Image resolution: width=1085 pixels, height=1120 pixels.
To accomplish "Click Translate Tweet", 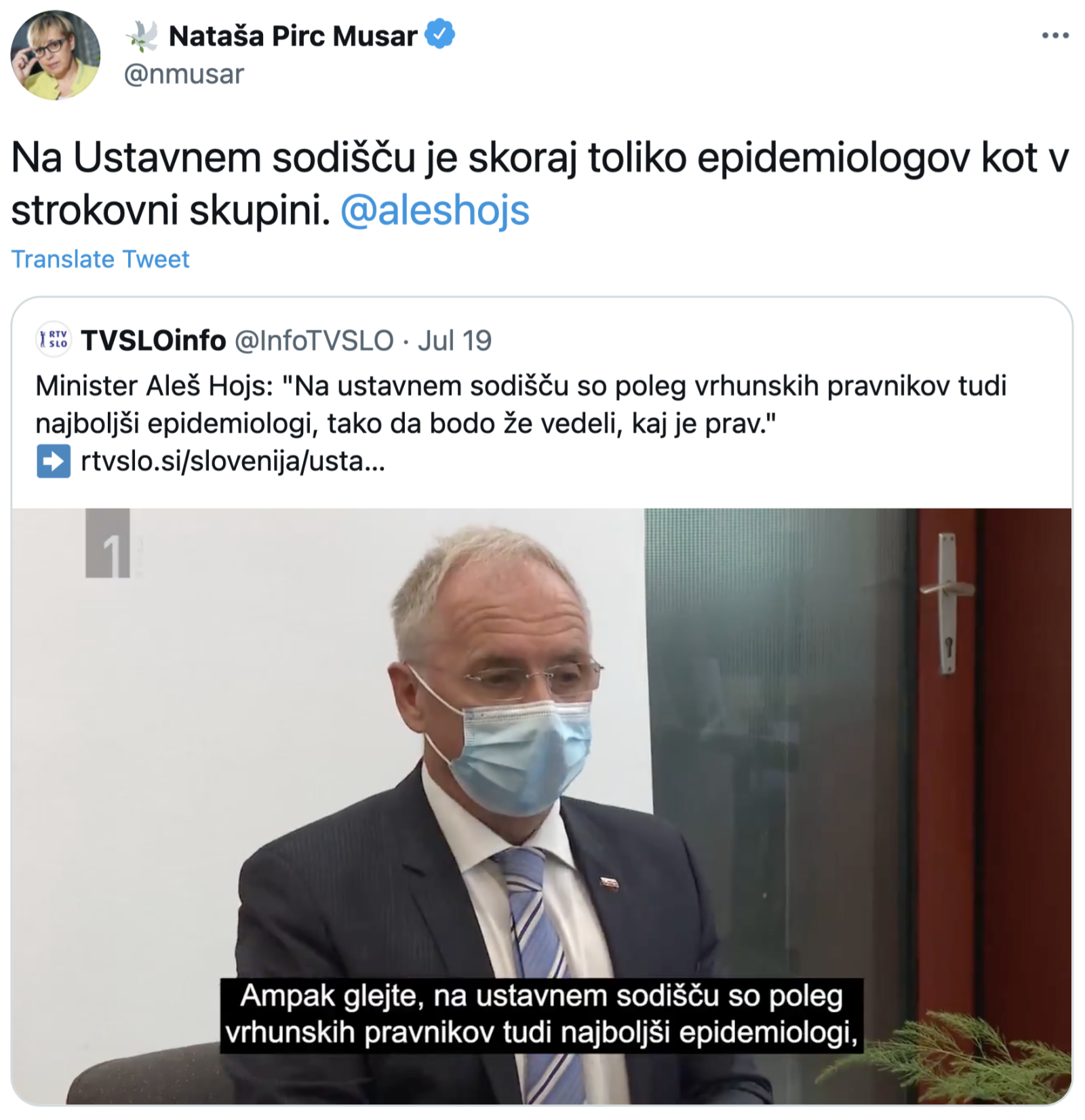I will (x=100, y=259).
